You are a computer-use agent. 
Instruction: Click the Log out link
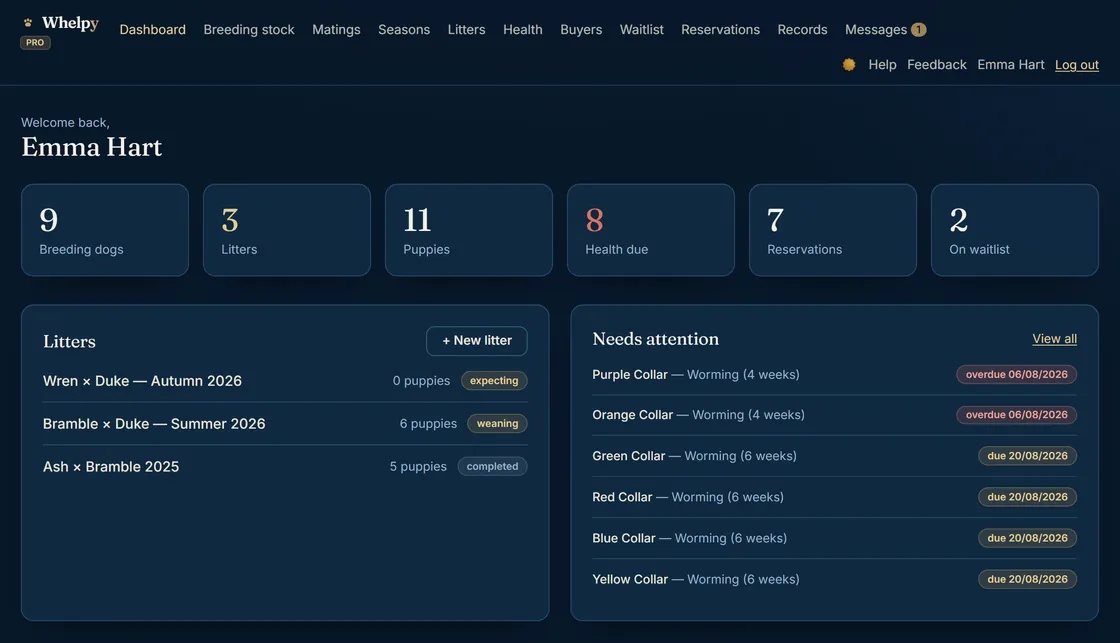[1076, 64]
